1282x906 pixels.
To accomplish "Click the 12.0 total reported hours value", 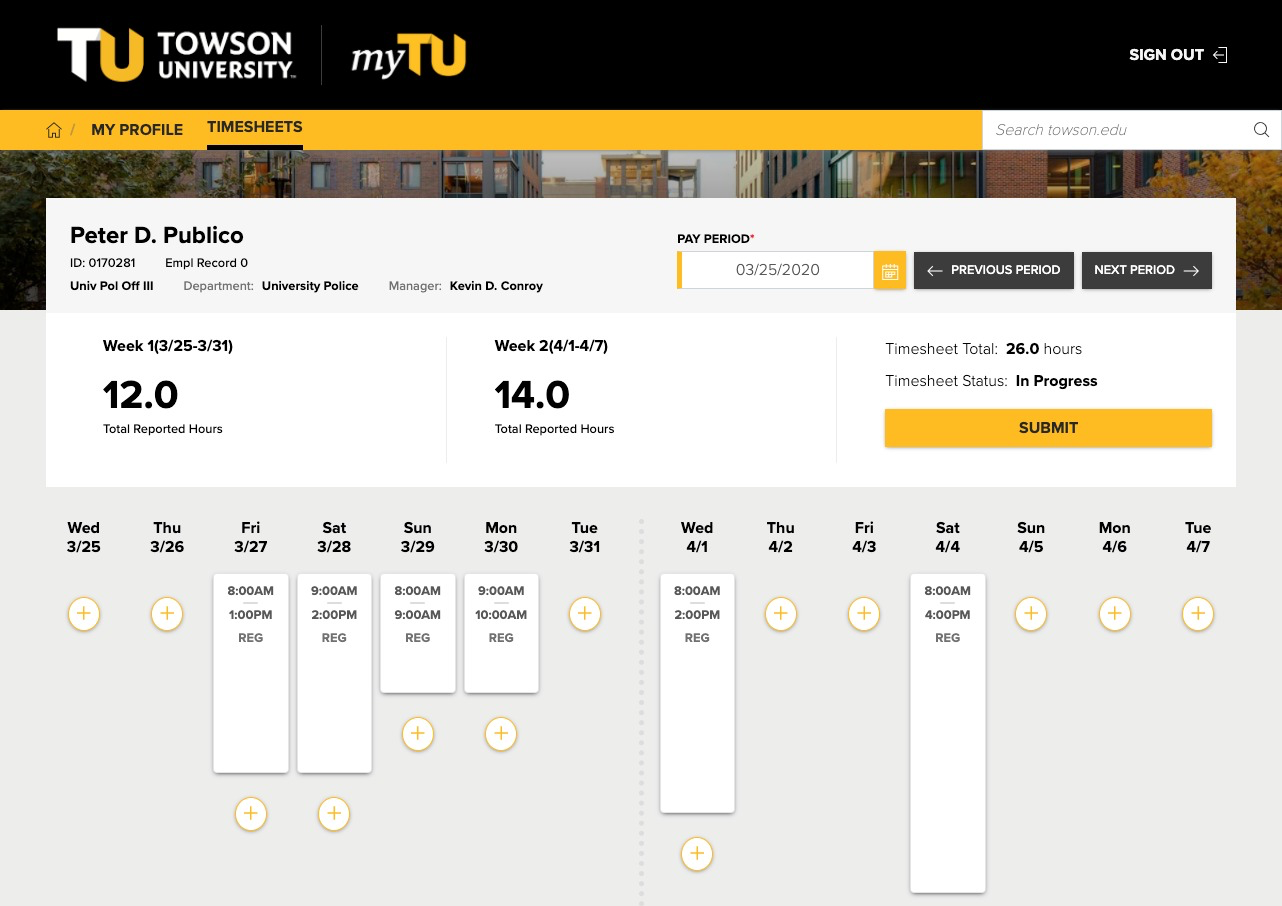I will point(140,395).
